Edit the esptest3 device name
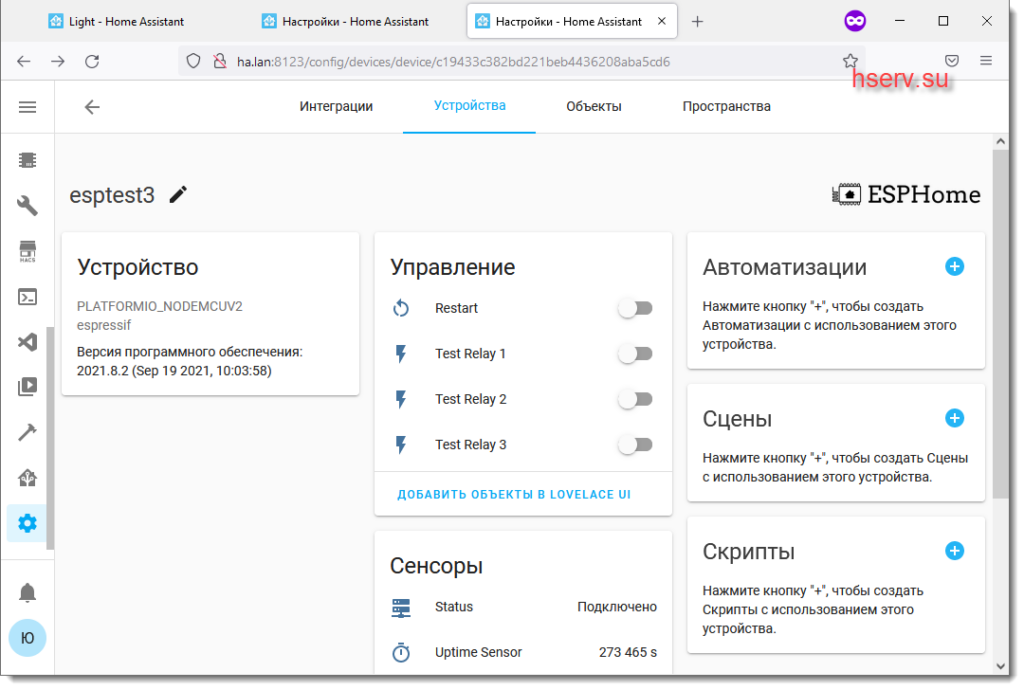1024x690 pixels. click(x=178, y=195)
